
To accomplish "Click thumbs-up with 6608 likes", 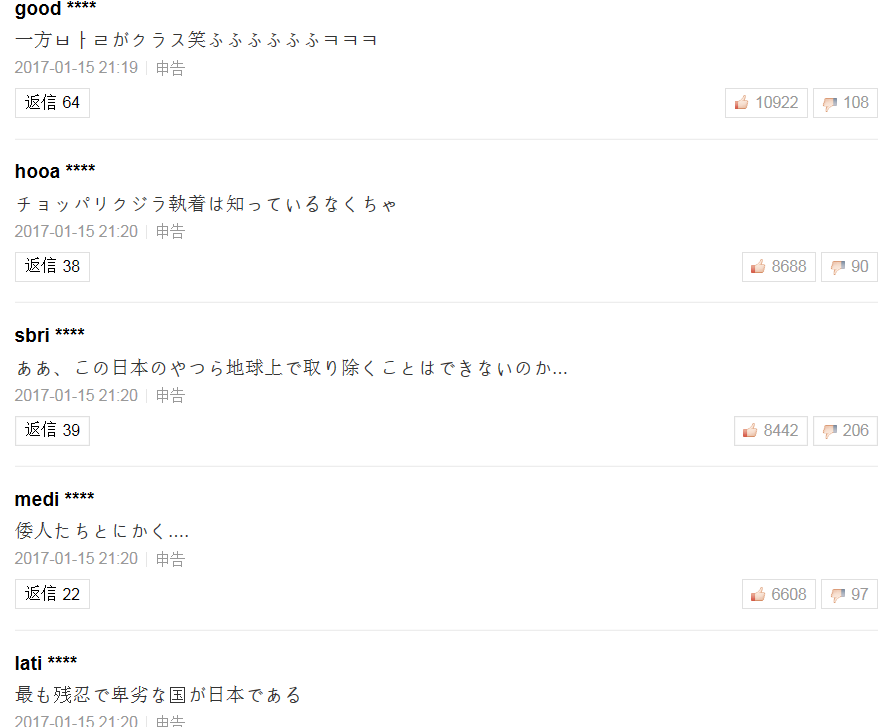I will (x=779, y=595).
